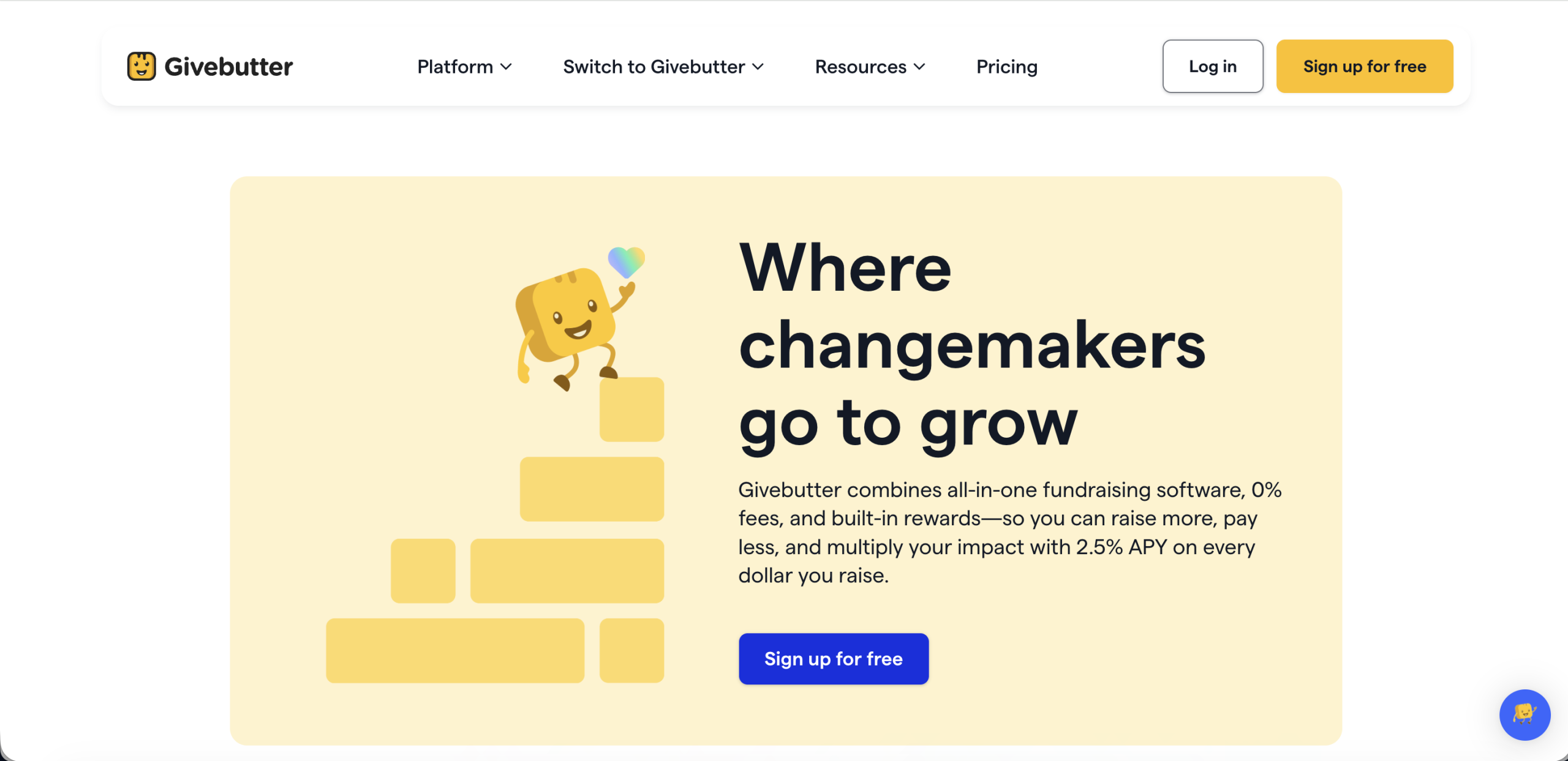Click the chevron next to Switch to Givebutter
The width and height of the screenshot is (1568, 761).
click(759, 67)
